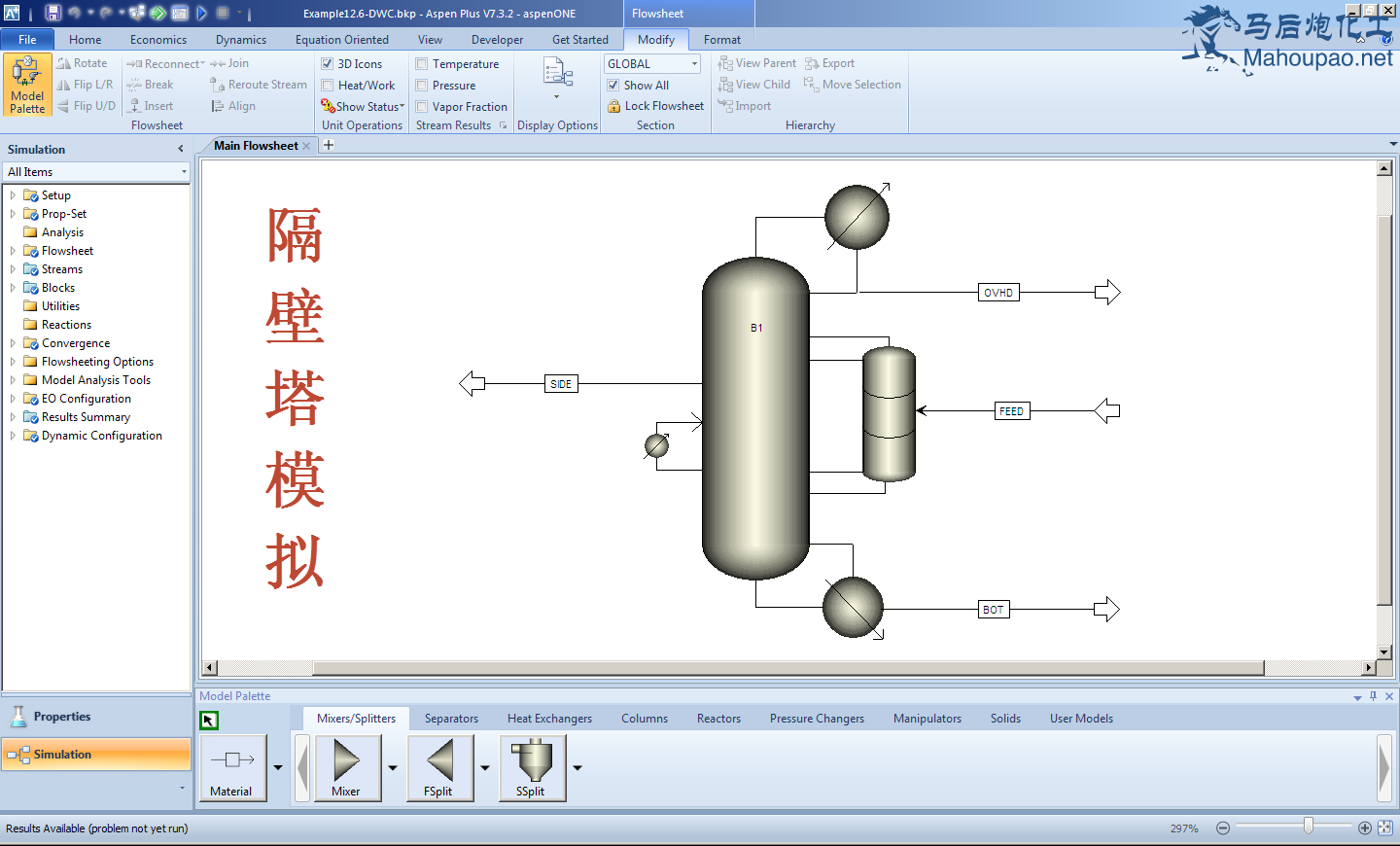The width and height of the screenshot is (1400, 846).
Task: Open Results Summary in the tree
Action: click(x=86, y=417)
